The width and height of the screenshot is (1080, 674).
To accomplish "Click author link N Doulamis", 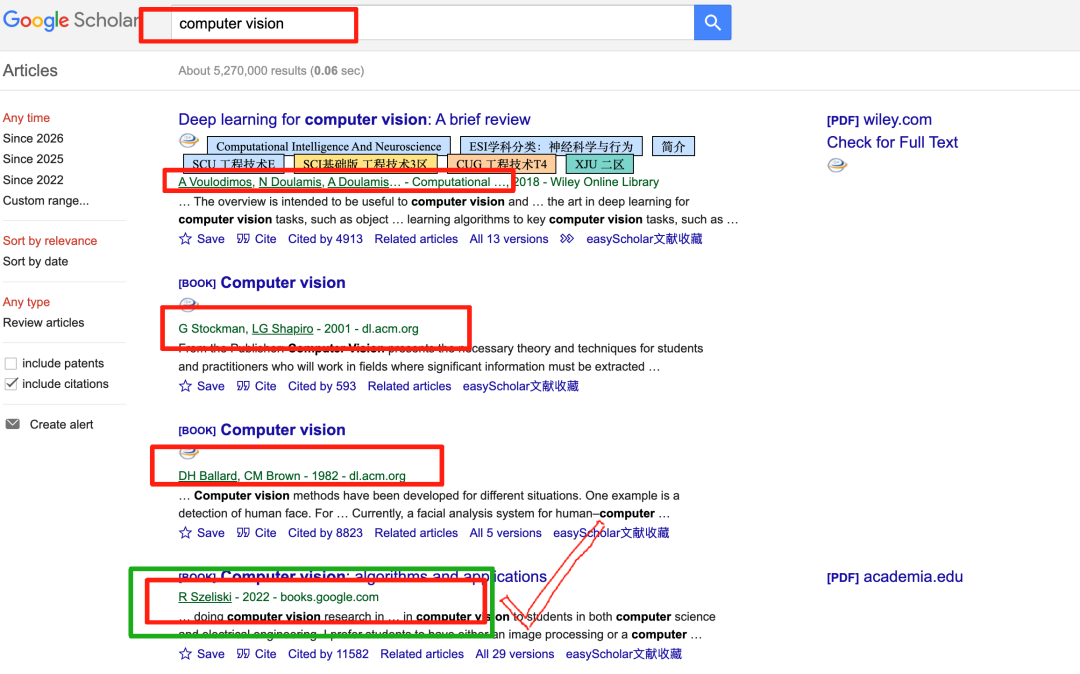I will (x=290, y=182).
